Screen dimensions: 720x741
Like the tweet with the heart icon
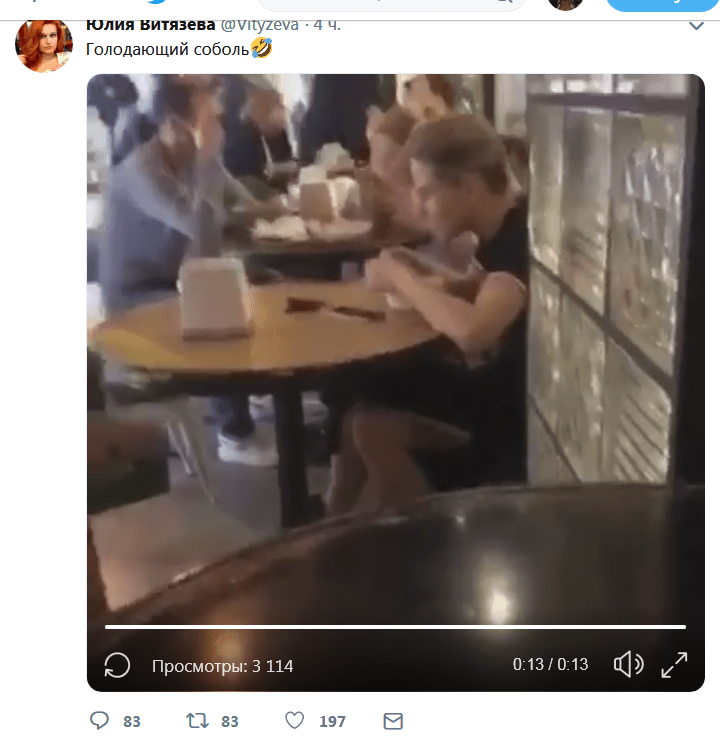[294, 720]
